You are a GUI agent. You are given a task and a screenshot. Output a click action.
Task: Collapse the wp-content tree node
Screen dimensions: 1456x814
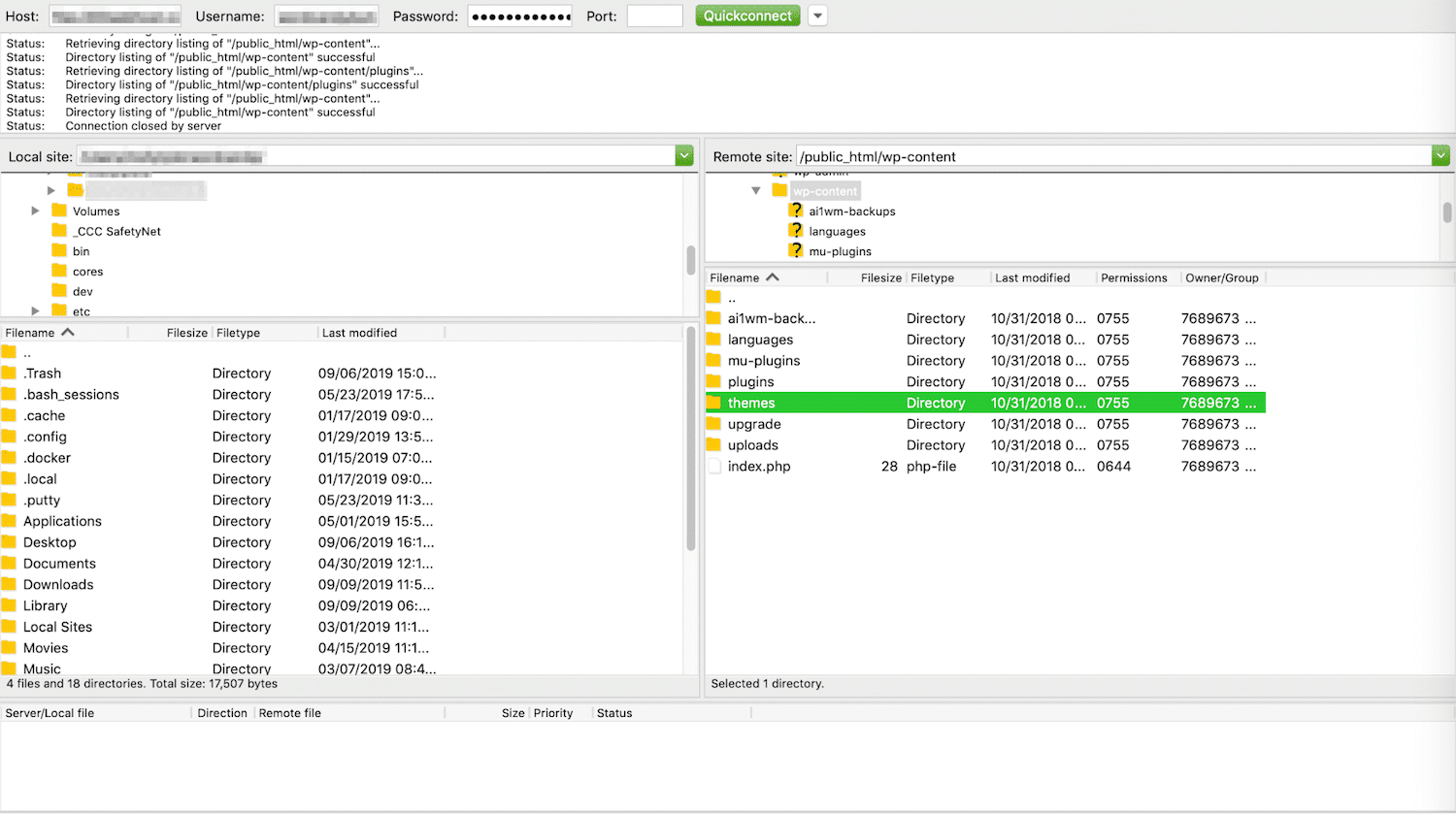[756, 190]
